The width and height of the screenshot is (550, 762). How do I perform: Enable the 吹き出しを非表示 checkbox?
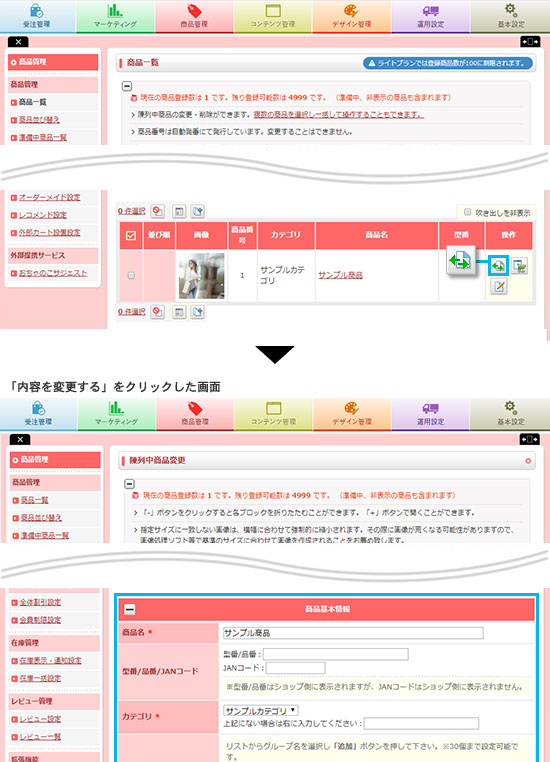coord(467,212)
